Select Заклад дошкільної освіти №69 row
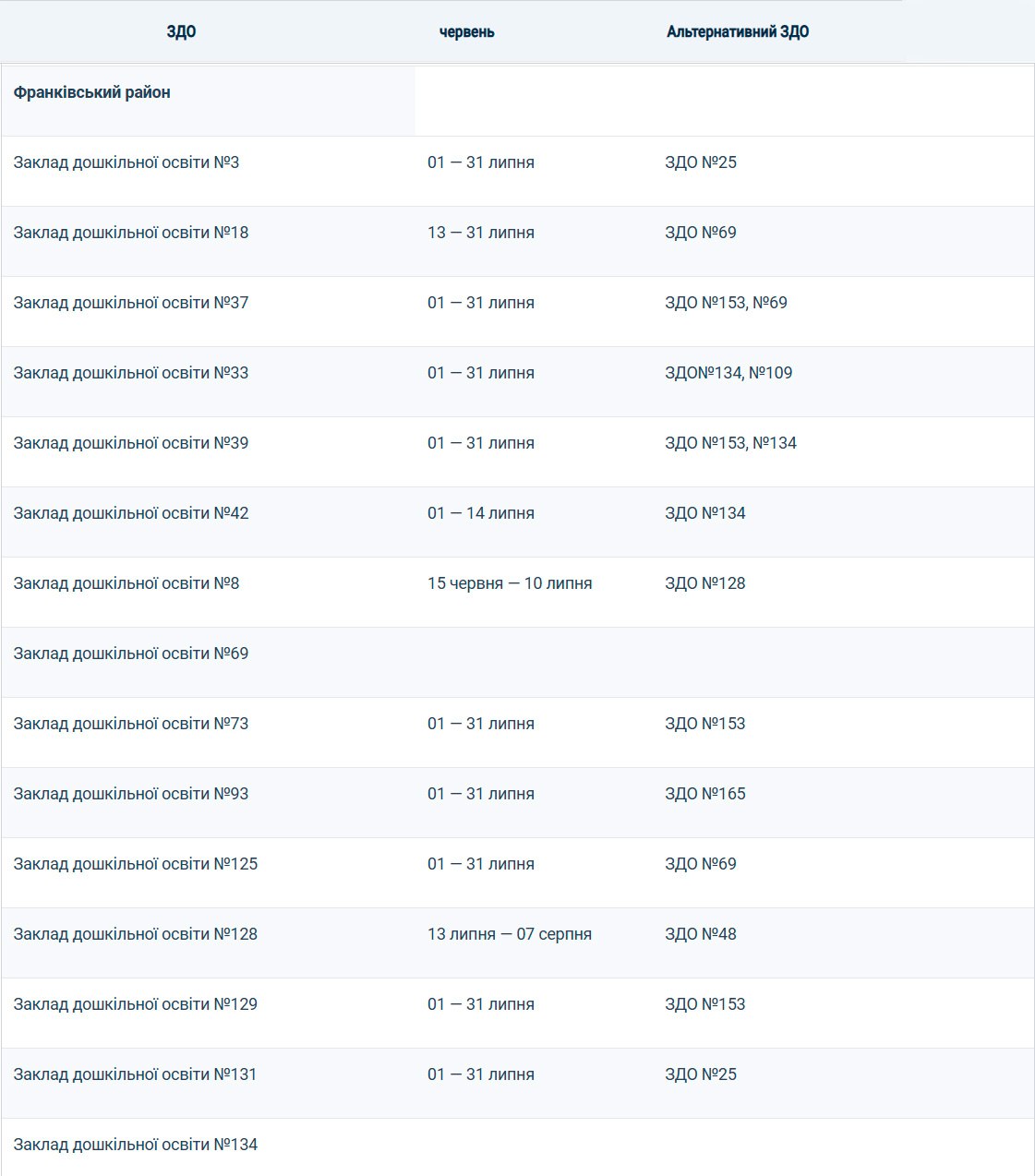 pos(517,663)
